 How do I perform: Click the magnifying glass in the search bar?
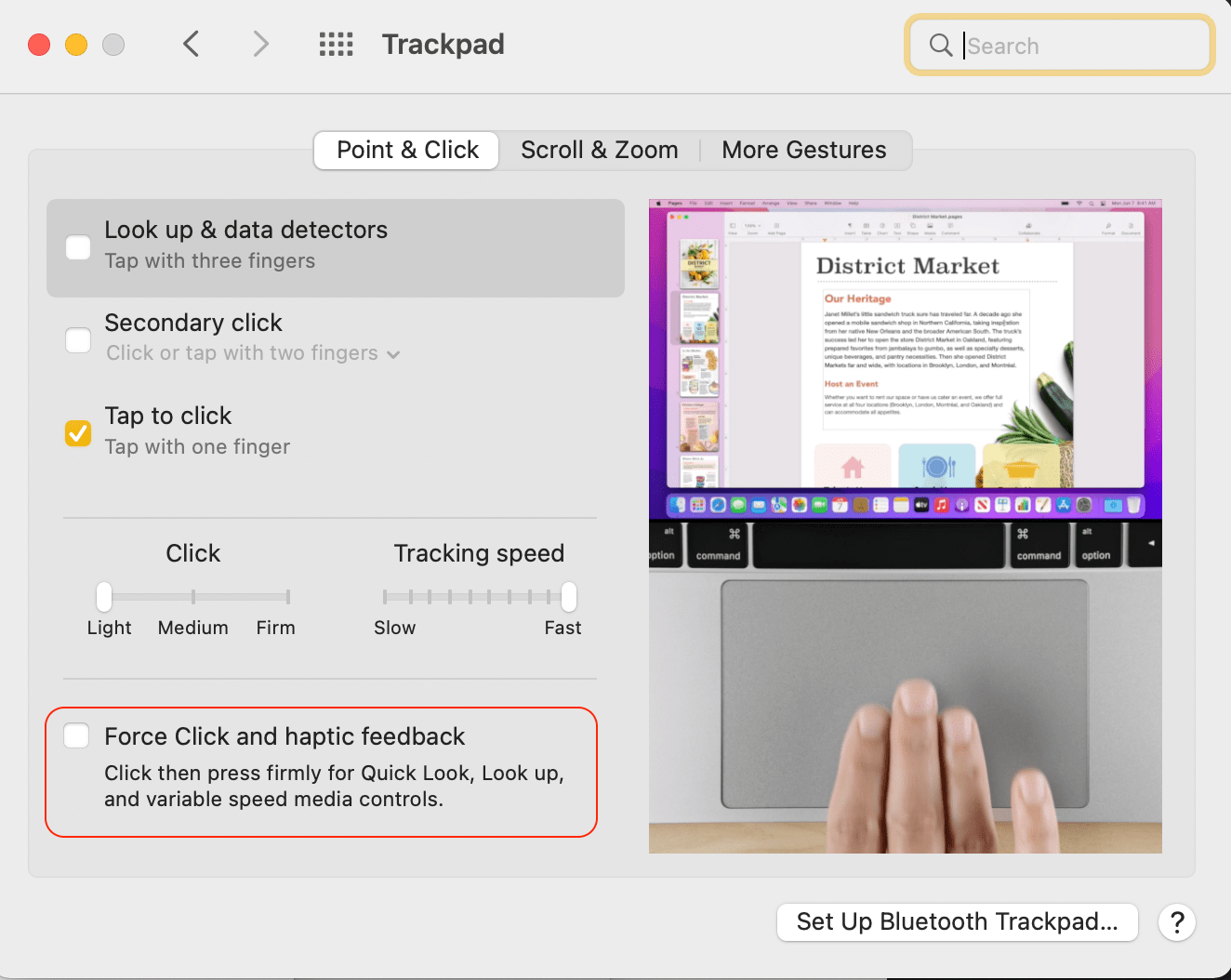pyautogui.click(x=939, y=45)
